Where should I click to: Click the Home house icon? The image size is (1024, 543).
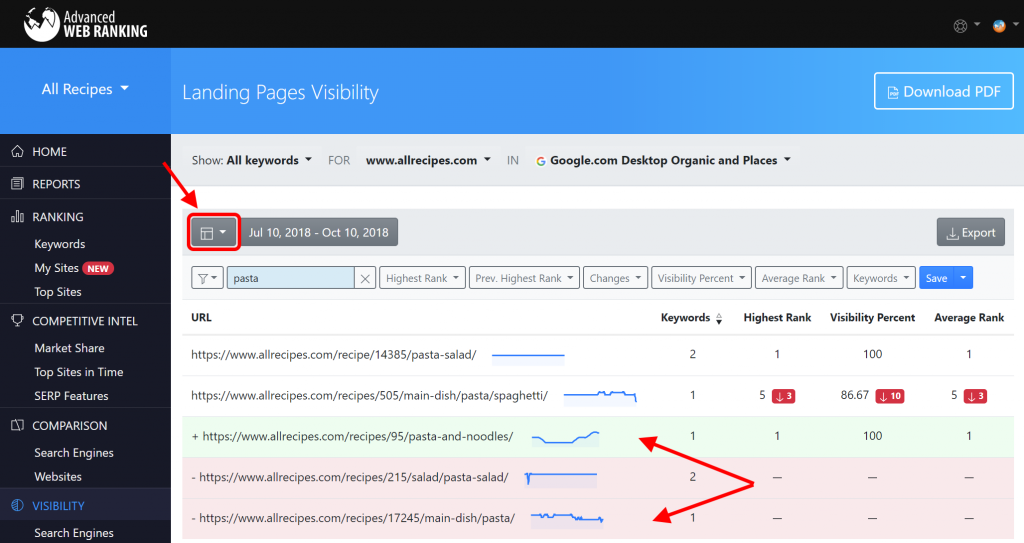(18, 151)
